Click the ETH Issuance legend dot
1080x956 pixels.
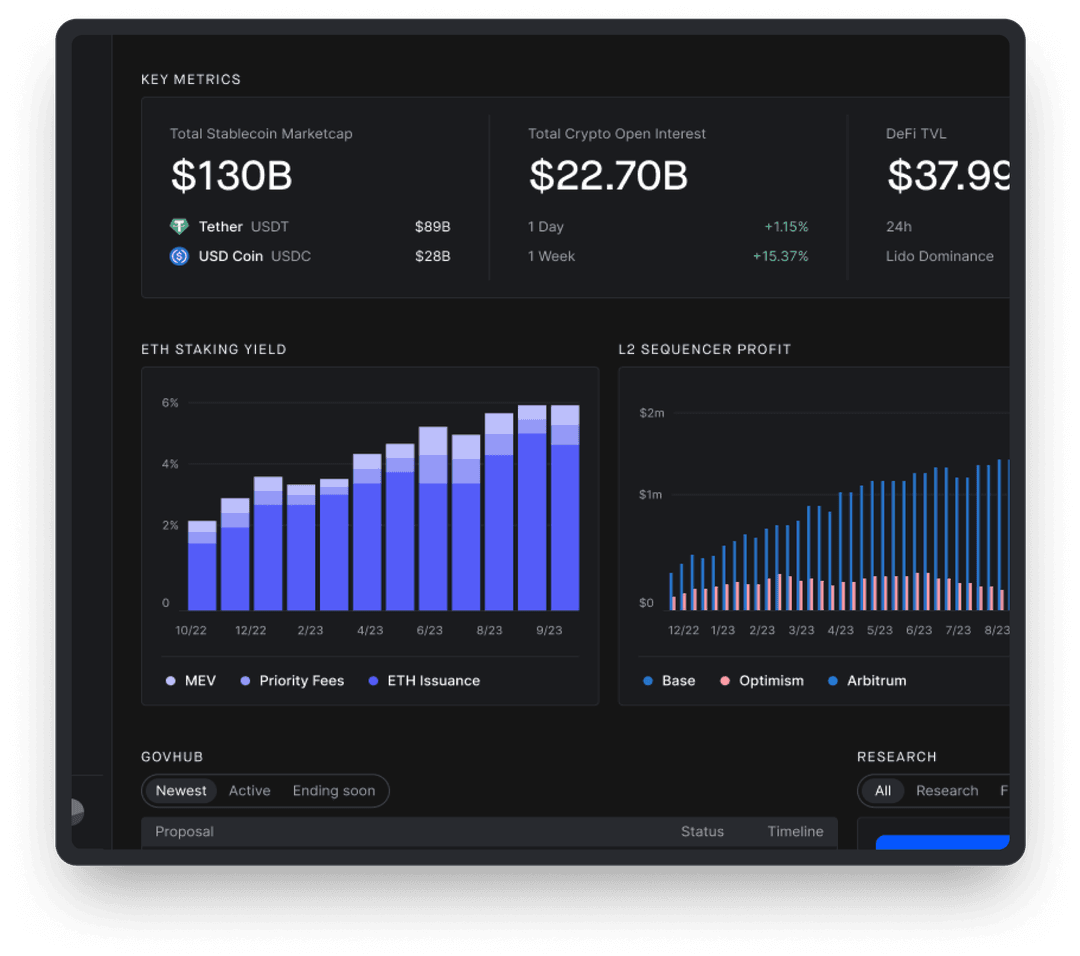(x=372, y=680)
